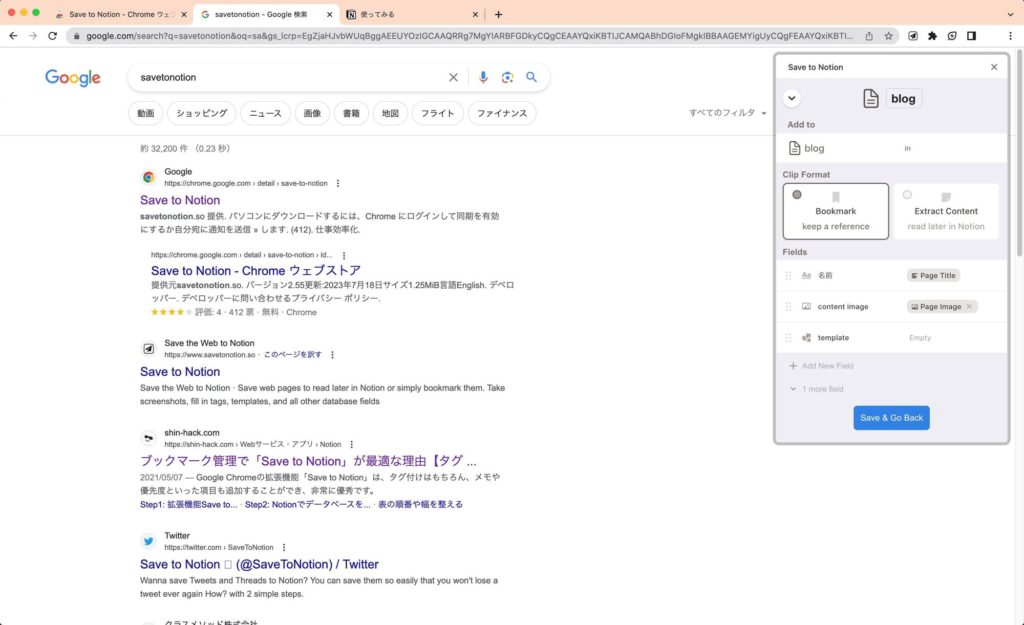Open the ブックマーク管理で「Save to Notion」 result
Screen dimensions: 1024x625
[308, 461]
